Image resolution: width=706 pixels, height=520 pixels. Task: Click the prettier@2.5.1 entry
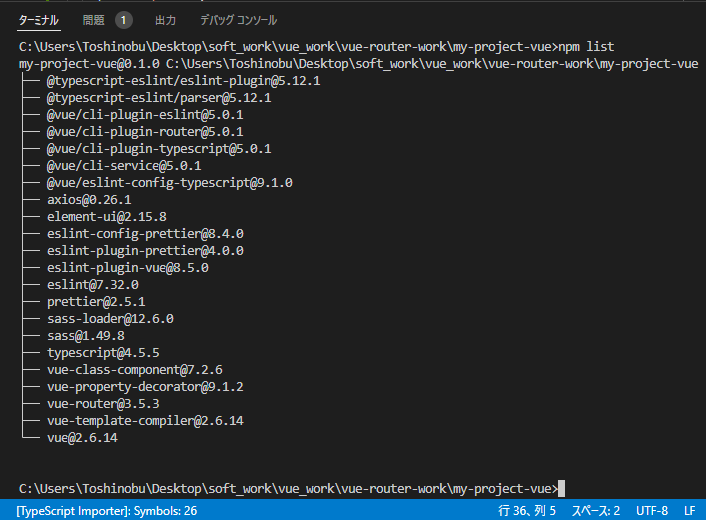click(x=96, y=302)
